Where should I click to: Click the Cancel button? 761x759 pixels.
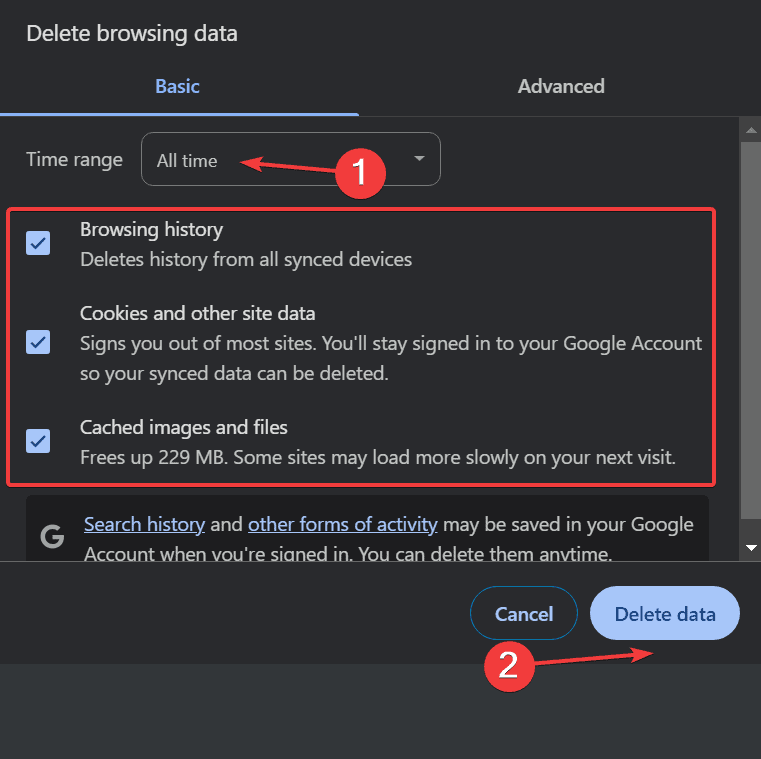click(x=524, y=613)
